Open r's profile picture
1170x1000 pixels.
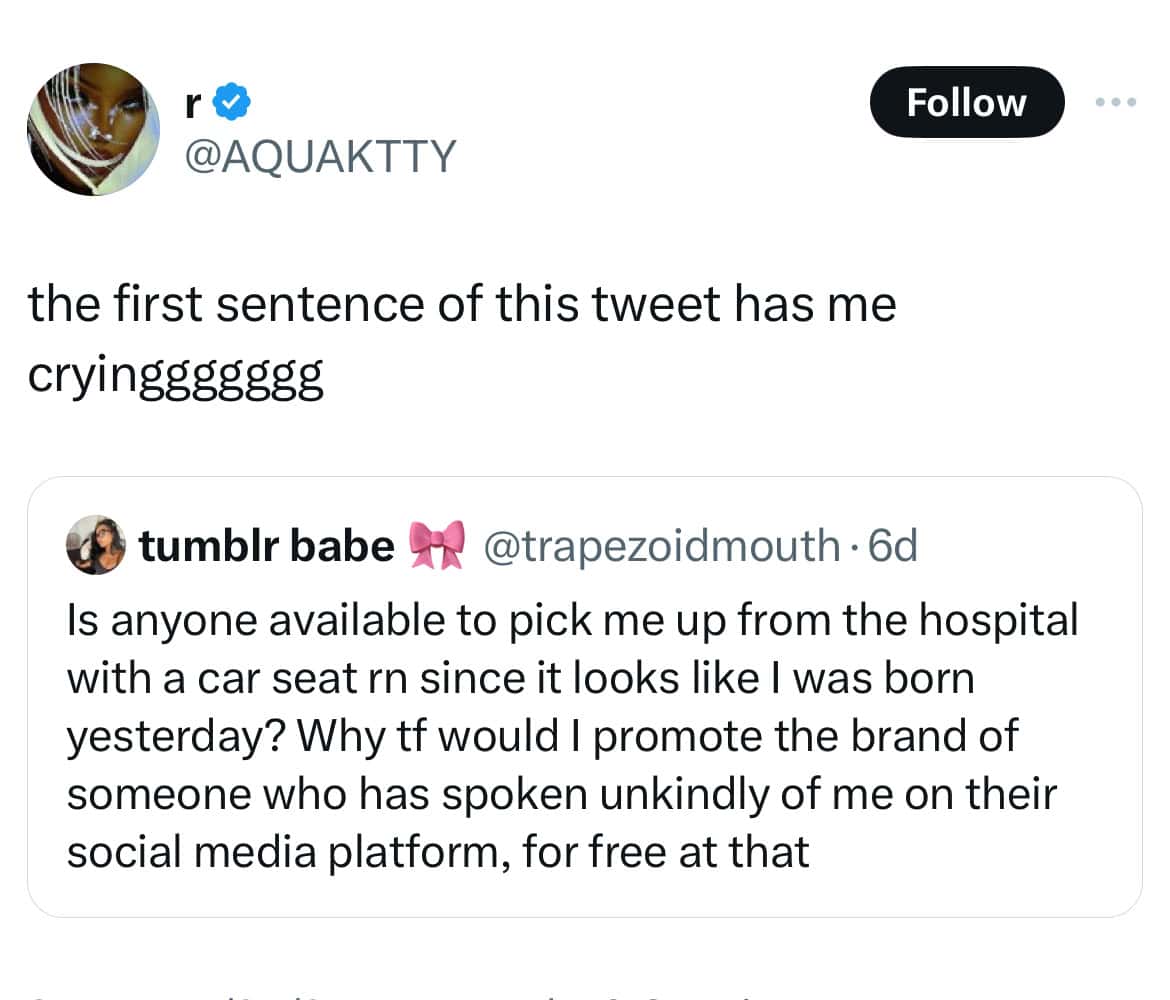point(93,129)
